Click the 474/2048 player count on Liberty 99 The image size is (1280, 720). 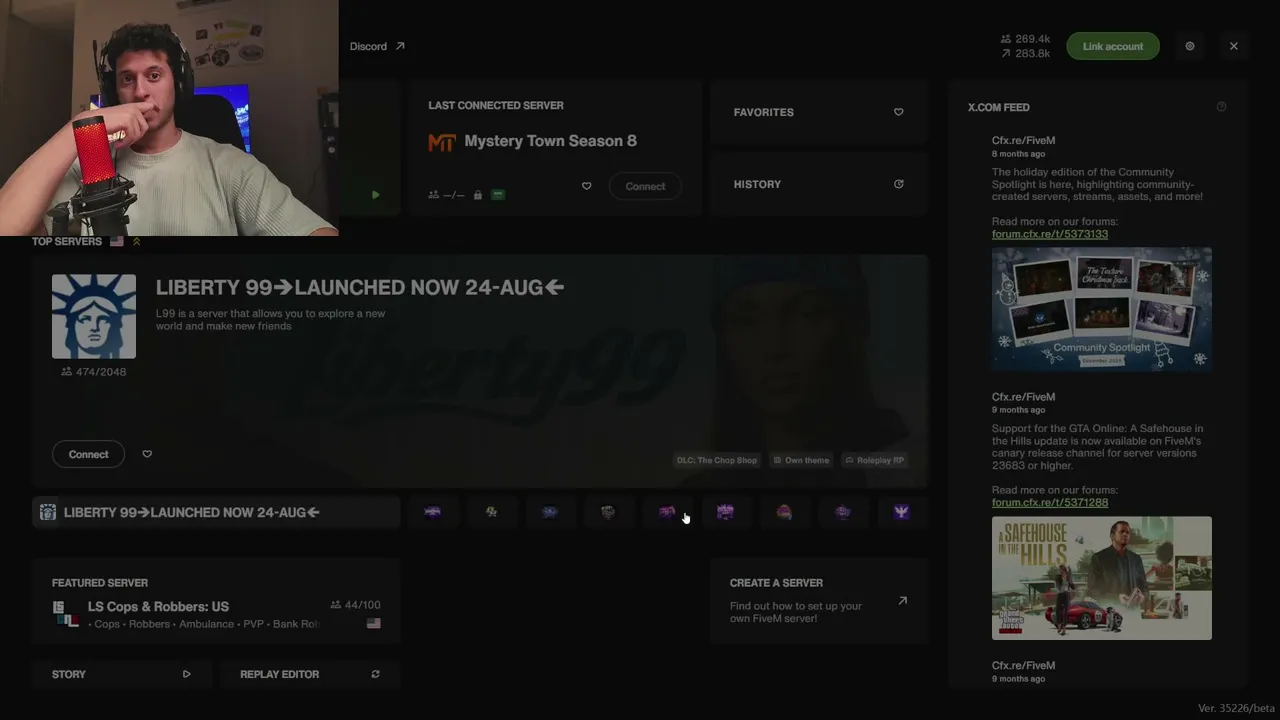click(x=94, y=372)
